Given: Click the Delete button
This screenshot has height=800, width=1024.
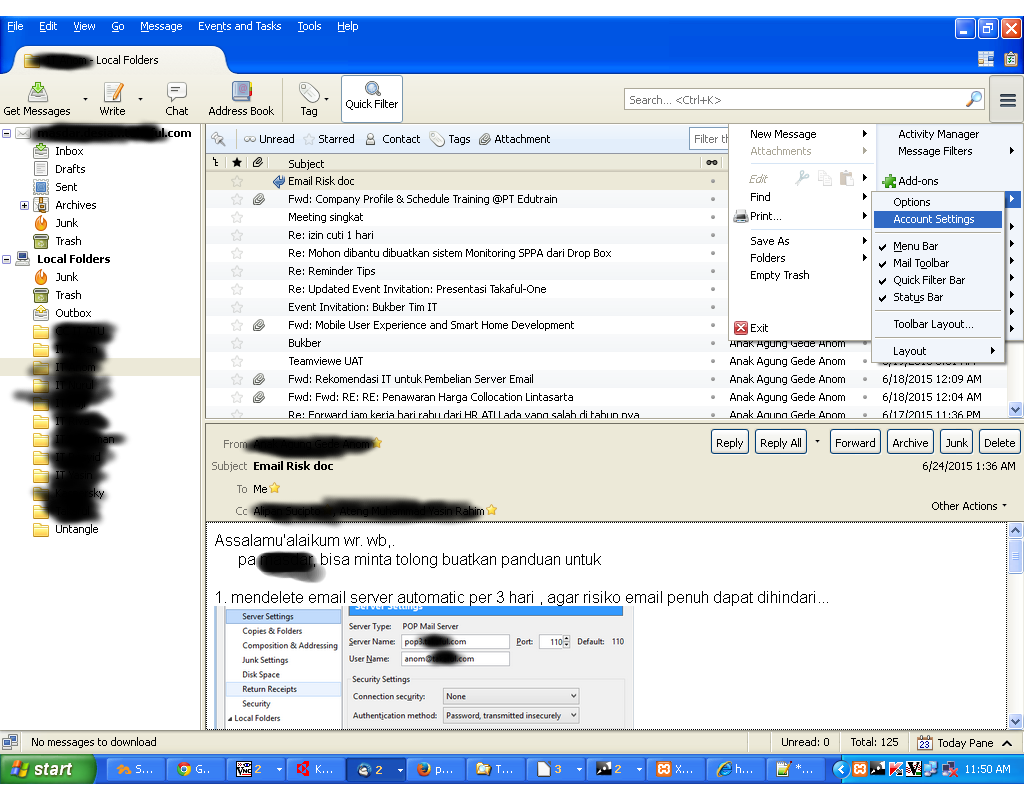Looking at the screenshot, I should coord(999,441).
